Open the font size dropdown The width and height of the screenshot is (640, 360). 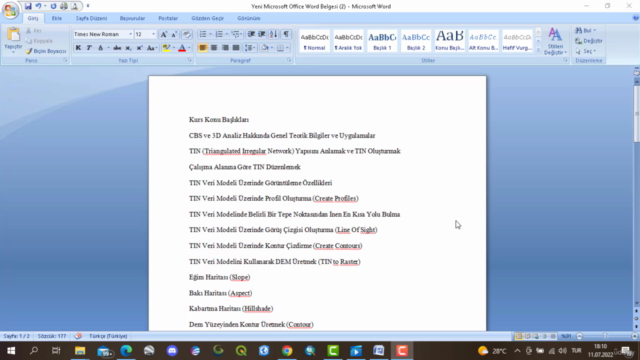click(x=153, y=34)
